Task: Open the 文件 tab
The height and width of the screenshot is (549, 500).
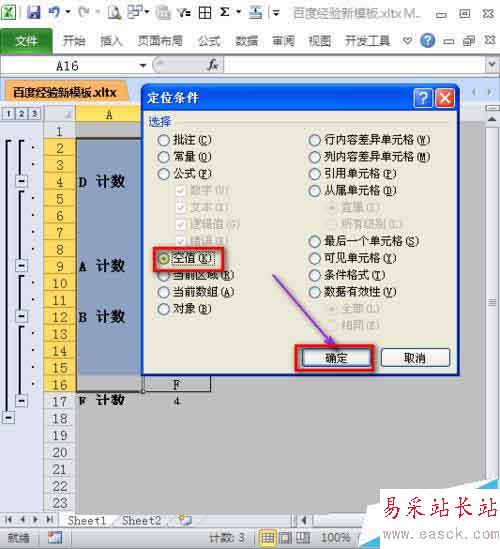Action: (26, 41)
